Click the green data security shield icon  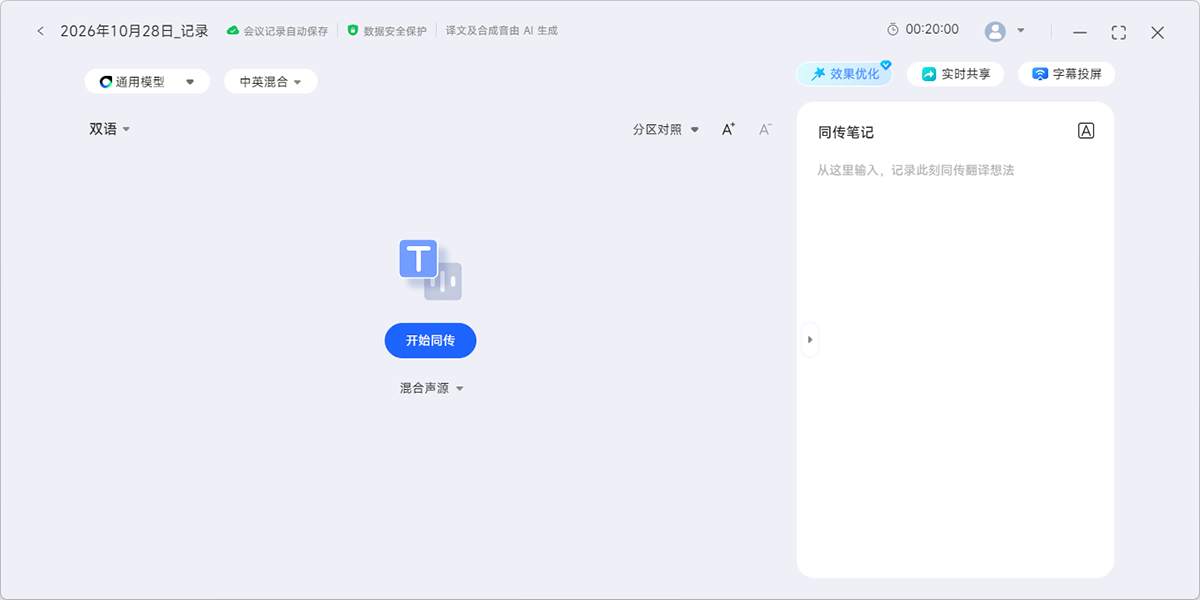point(353,31)
